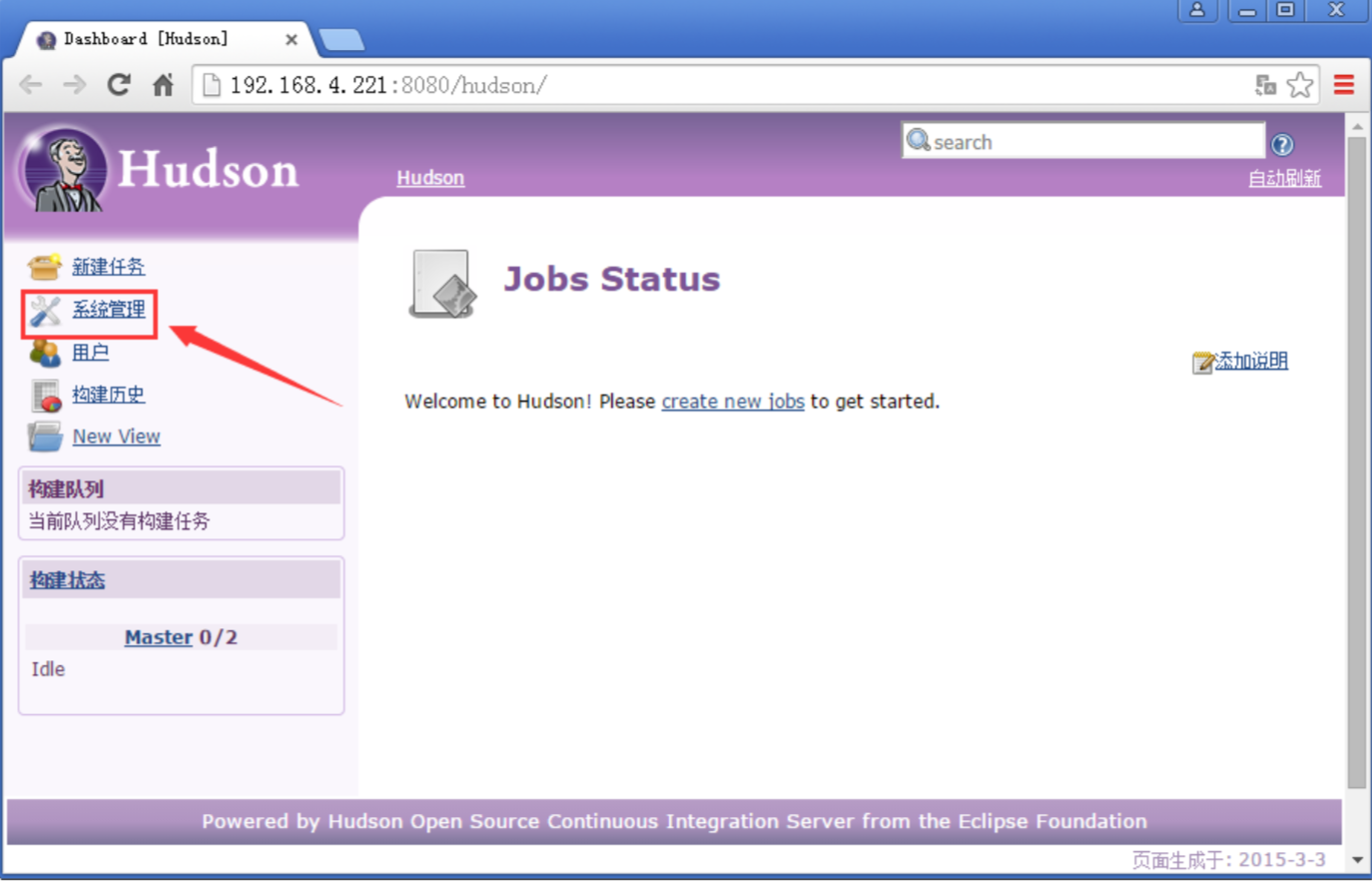Click the scrollbar down arrow
This screenshot has width=1372, height=881.
tap(1356, 860)
